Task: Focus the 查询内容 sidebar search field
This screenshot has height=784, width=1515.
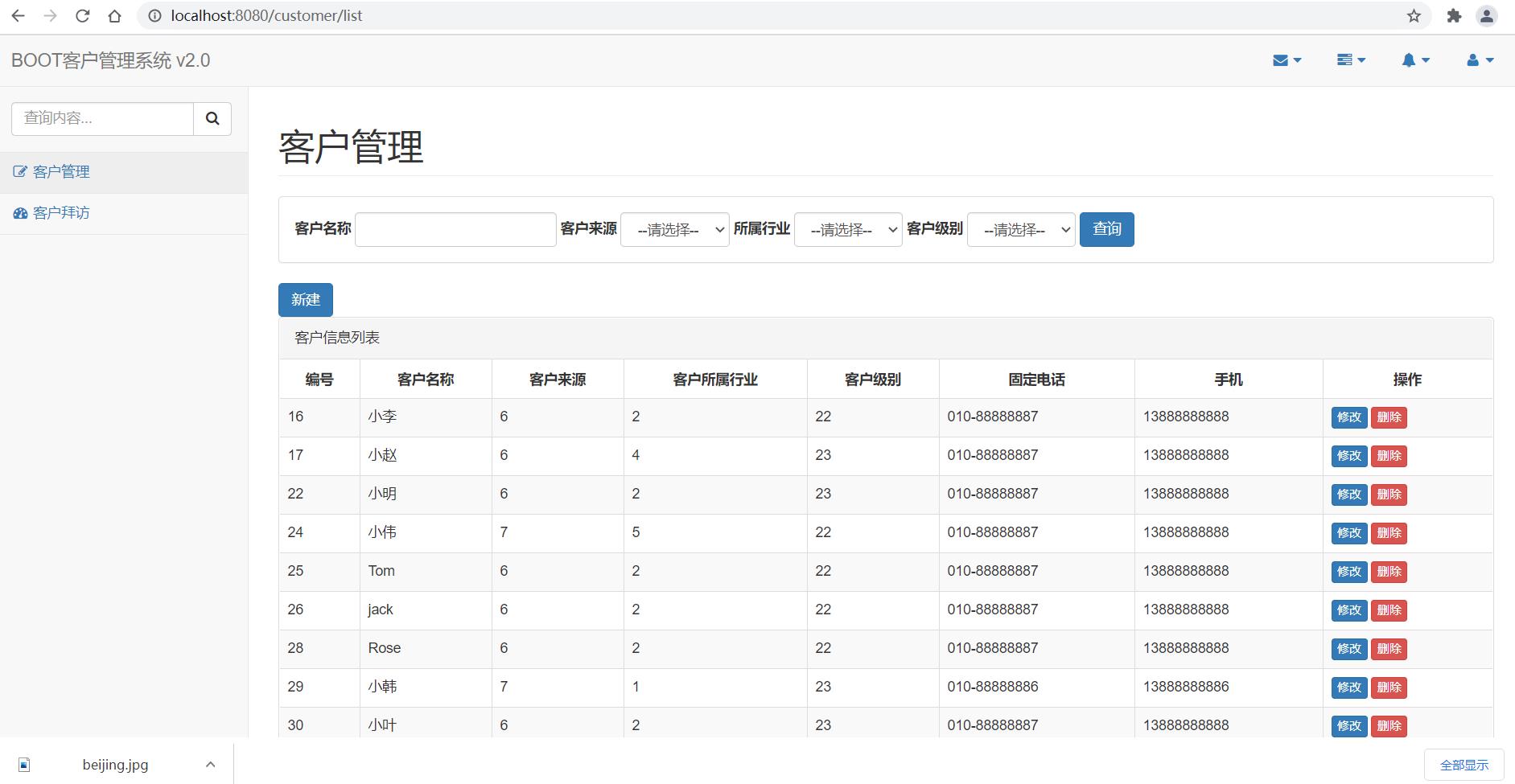Action: click(x=102, y=119)
